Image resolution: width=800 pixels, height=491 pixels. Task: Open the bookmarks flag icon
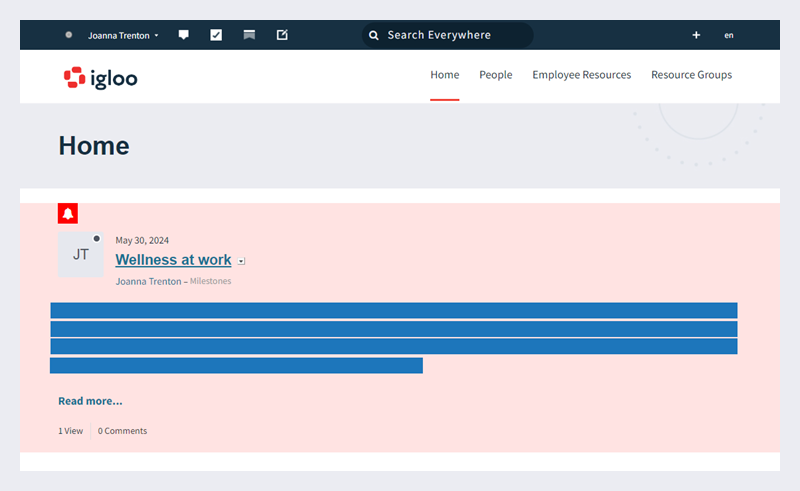point(249,35)
